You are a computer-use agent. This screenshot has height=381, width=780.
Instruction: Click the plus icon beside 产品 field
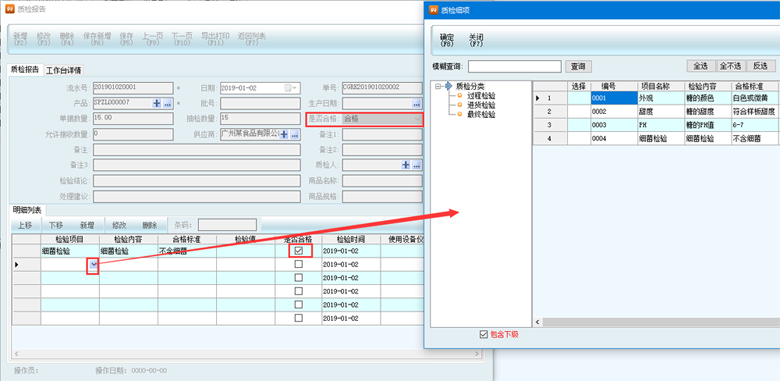[x=157, y=103]
